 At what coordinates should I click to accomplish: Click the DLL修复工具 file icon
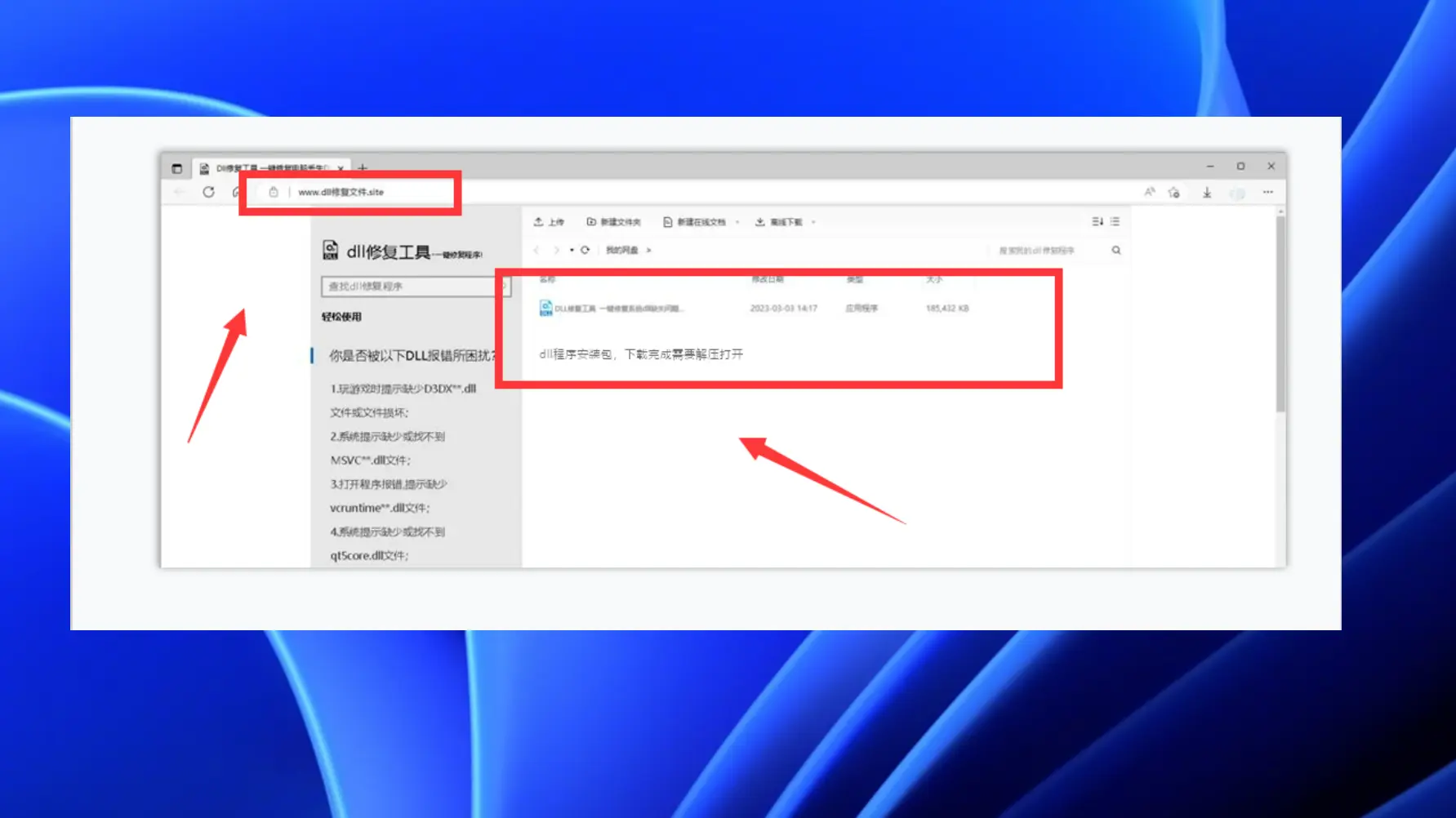(x=546, y=308)
